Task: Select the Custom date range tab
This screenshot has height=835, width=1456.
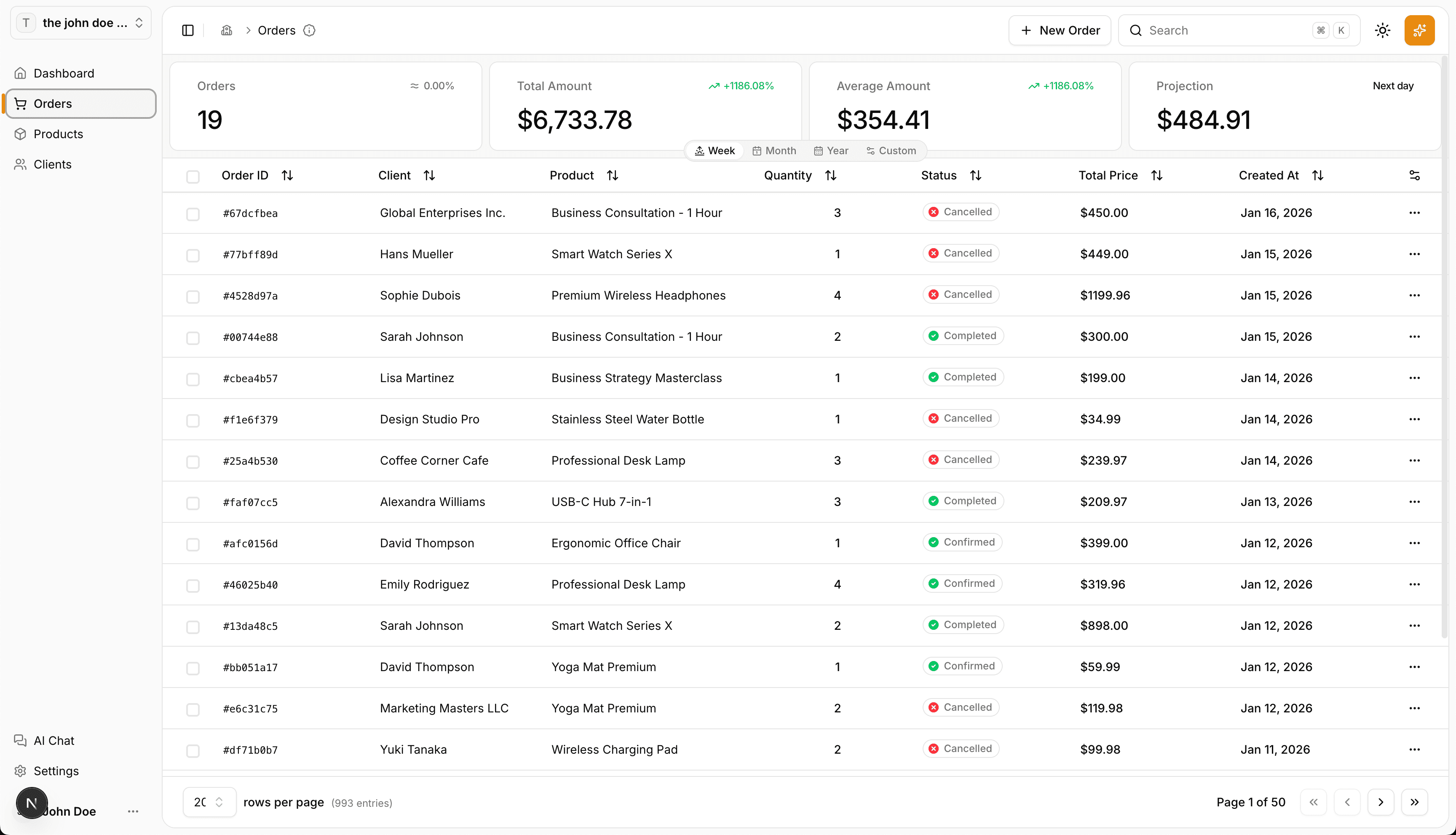Action: pos(890,151)
